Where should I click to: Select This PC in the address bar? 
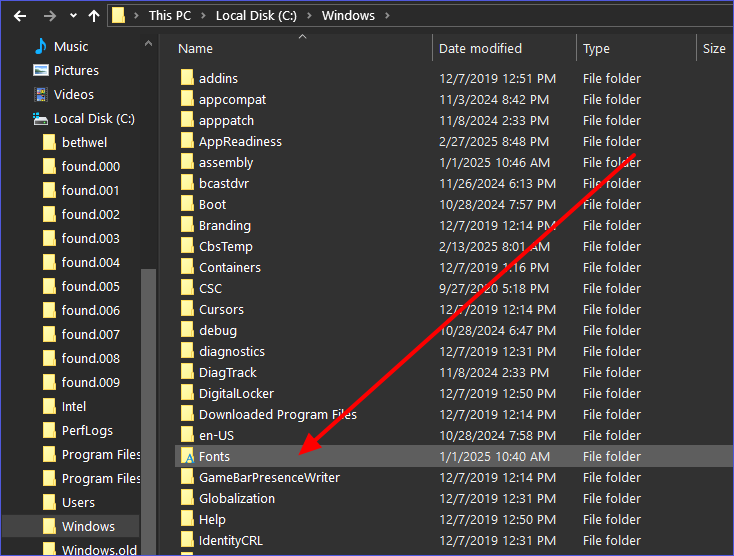170,16
